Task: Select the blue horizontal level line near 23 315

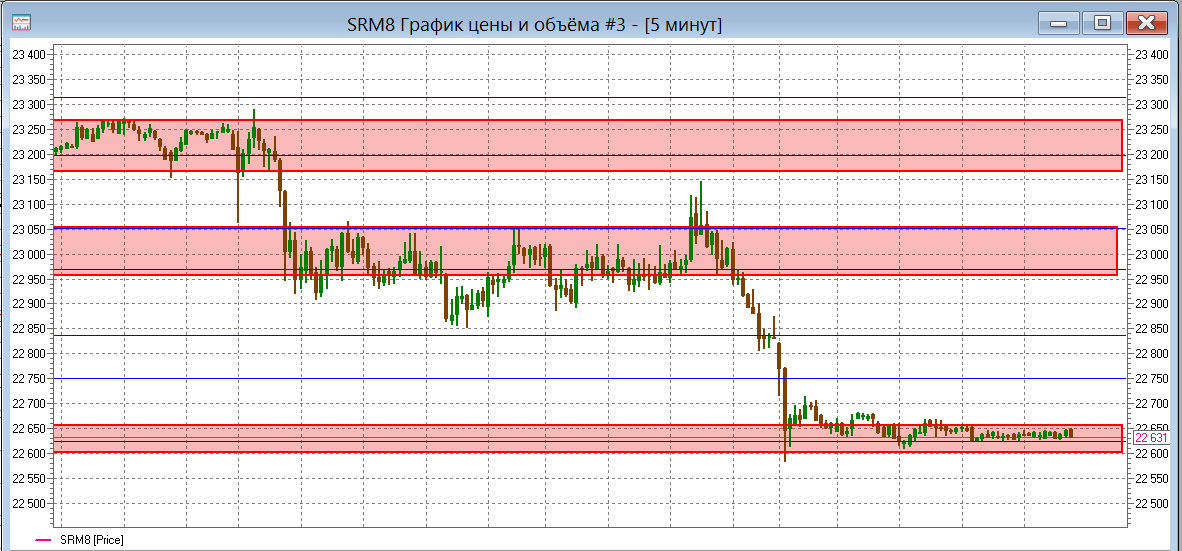Action: [589, 97]
